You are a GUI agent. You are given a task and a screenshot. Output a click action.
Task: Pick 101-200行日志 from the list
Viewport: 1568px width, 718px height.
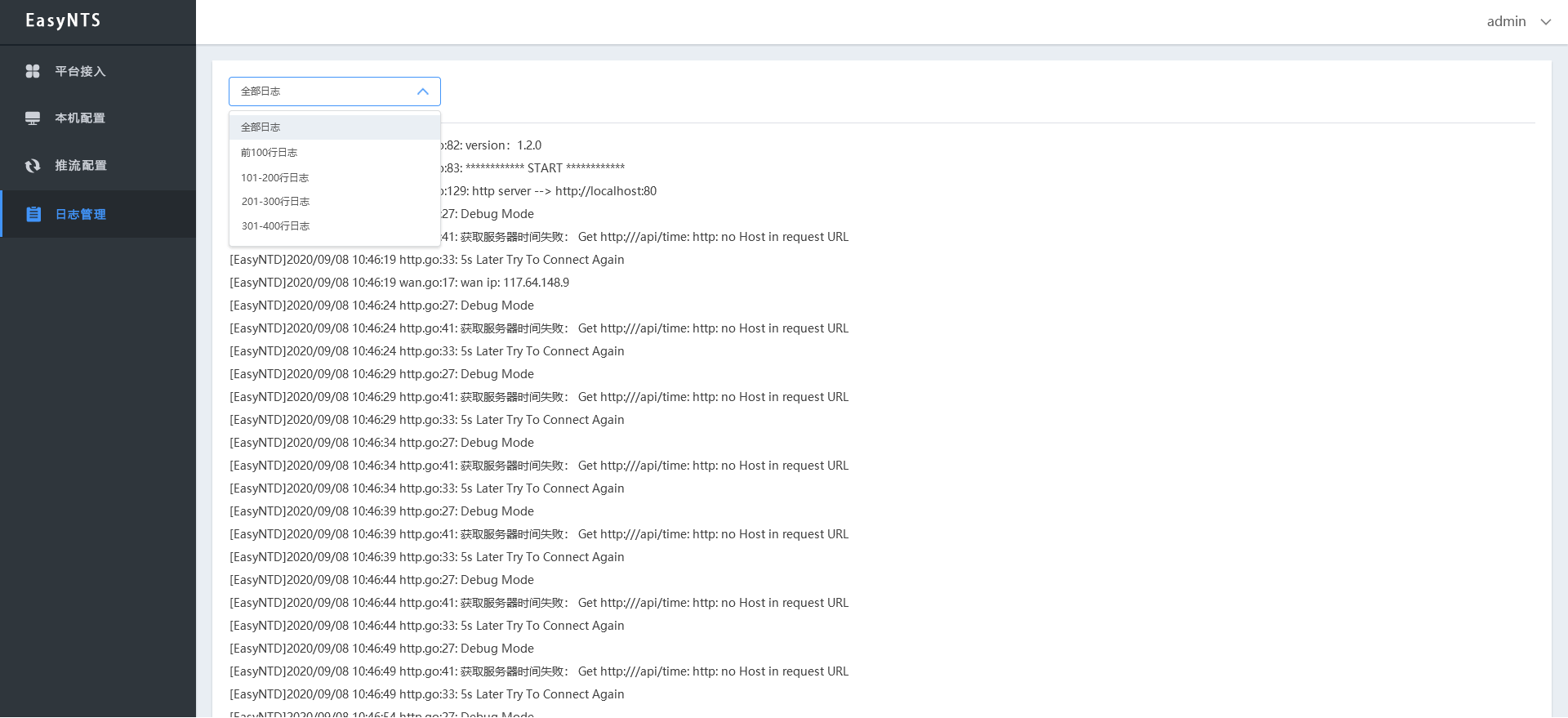click(x=274, y=177)
